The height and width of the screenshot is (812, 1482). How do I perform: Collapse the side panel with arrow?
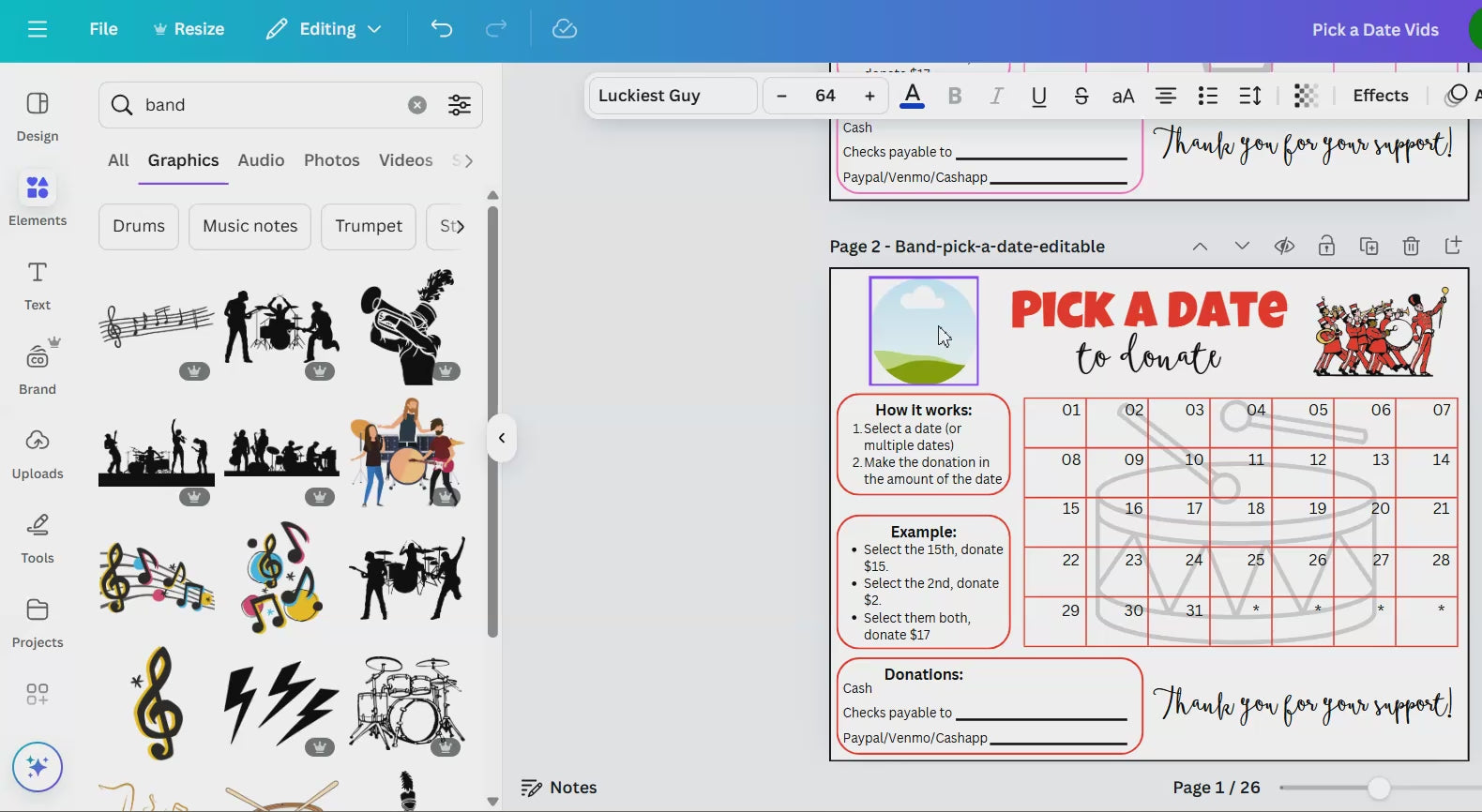[x=502, y=438]
